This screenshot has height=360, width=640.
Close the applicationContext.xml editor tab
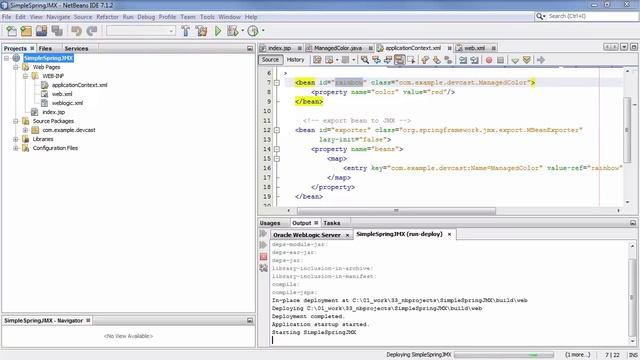click(449, 48)
